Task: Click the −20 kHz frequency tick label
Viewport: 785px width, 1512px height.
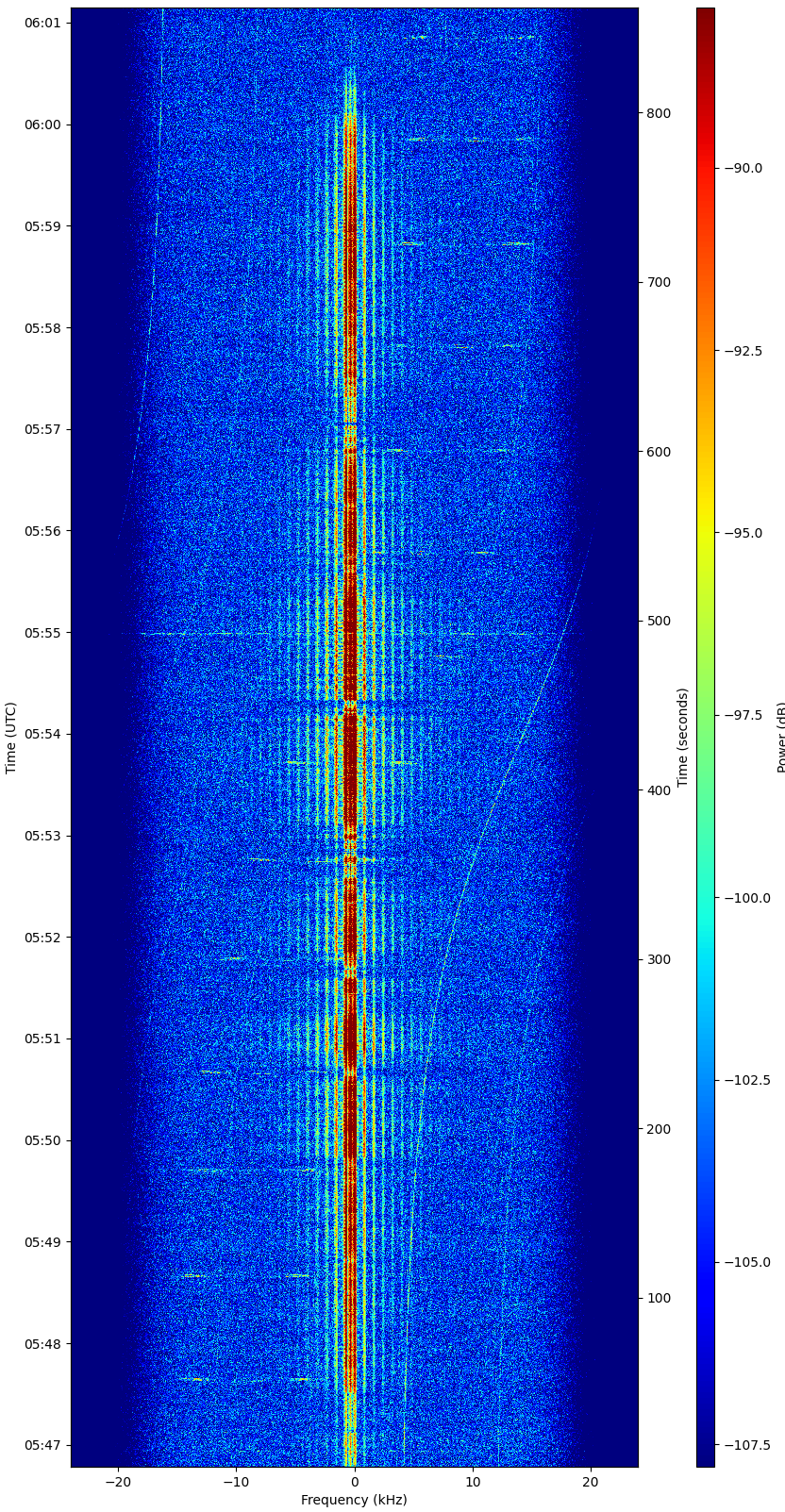Action: pyautogui.click(x=118, y=1482)
